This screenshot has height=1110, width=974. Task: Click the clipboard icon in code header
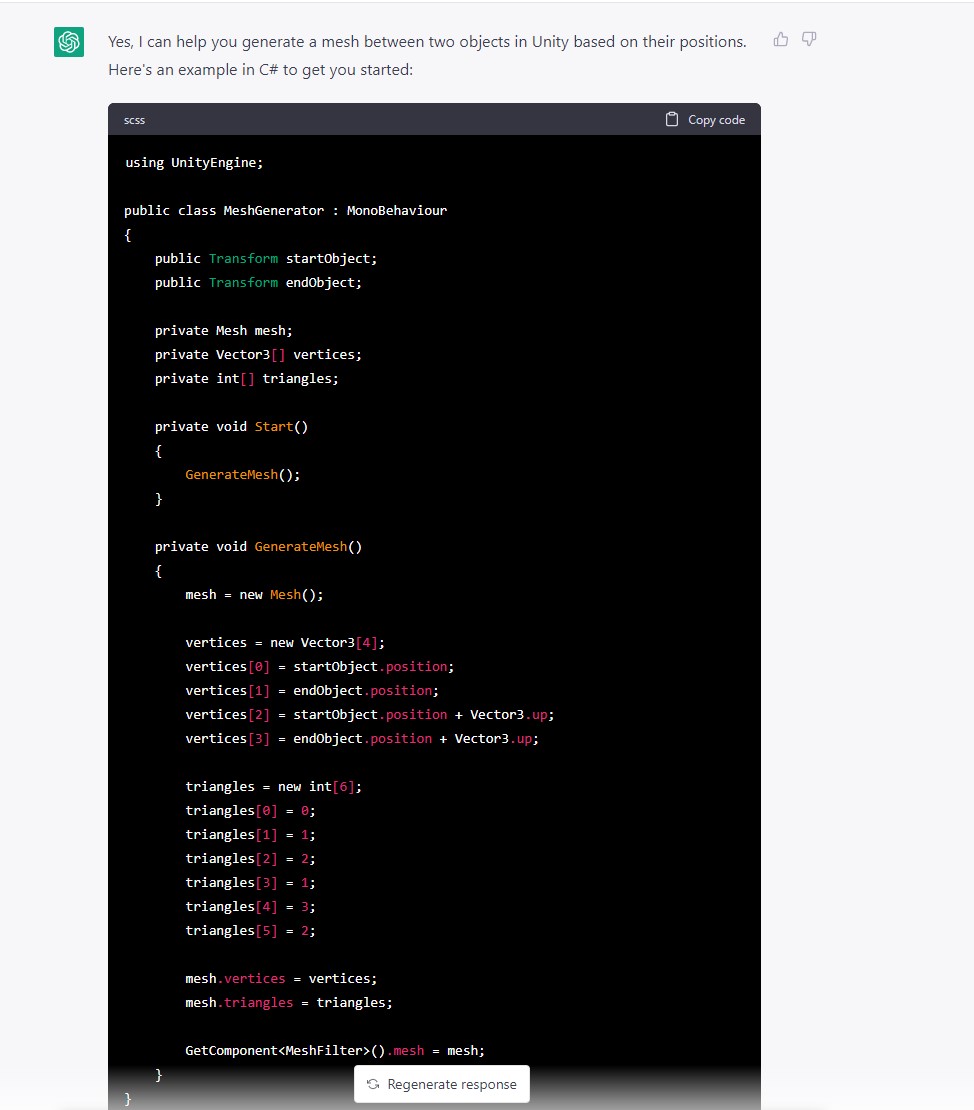click(x=672, y=119)
